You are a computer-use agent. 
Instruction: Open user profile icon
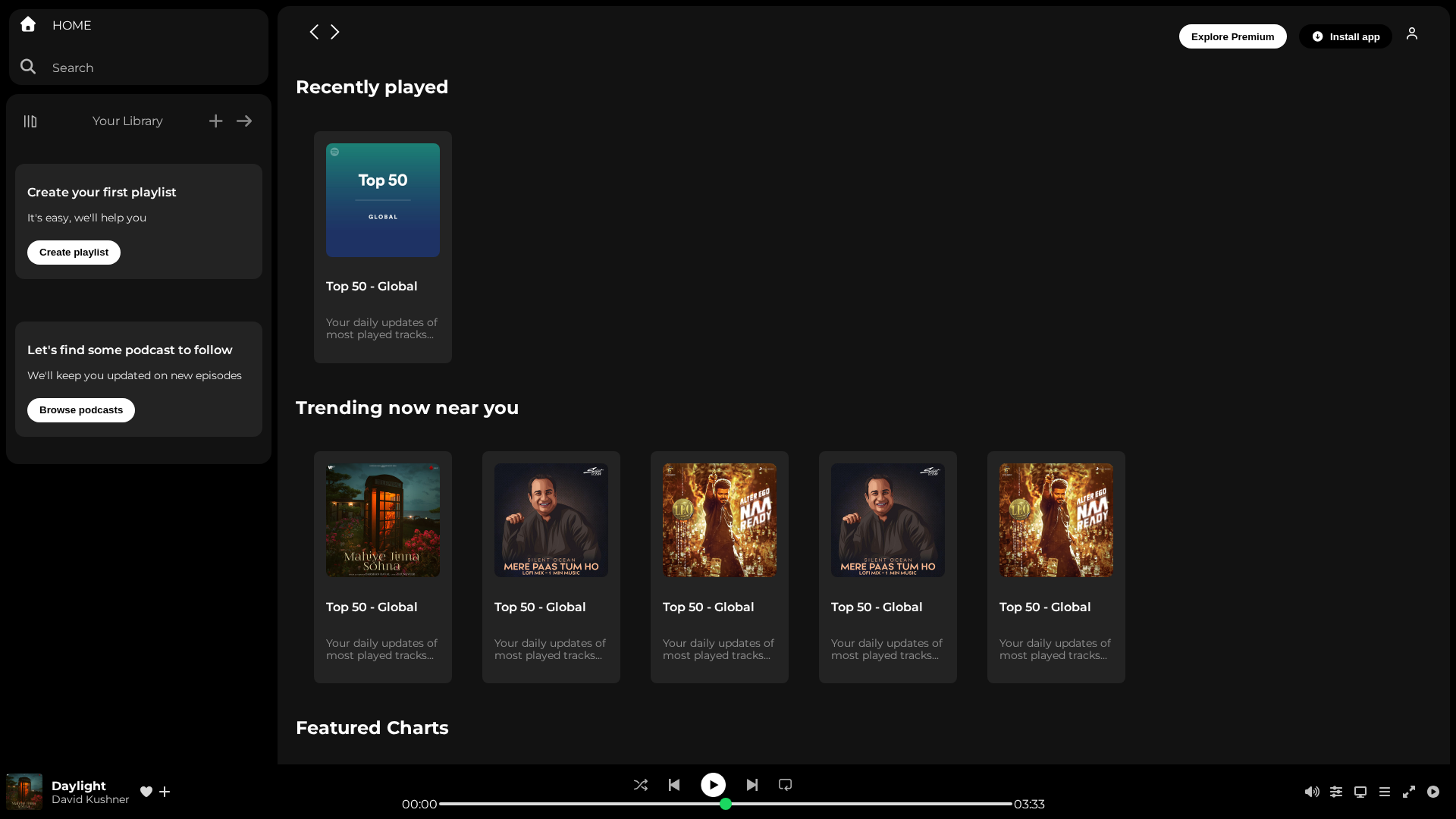click(1412, 33)
